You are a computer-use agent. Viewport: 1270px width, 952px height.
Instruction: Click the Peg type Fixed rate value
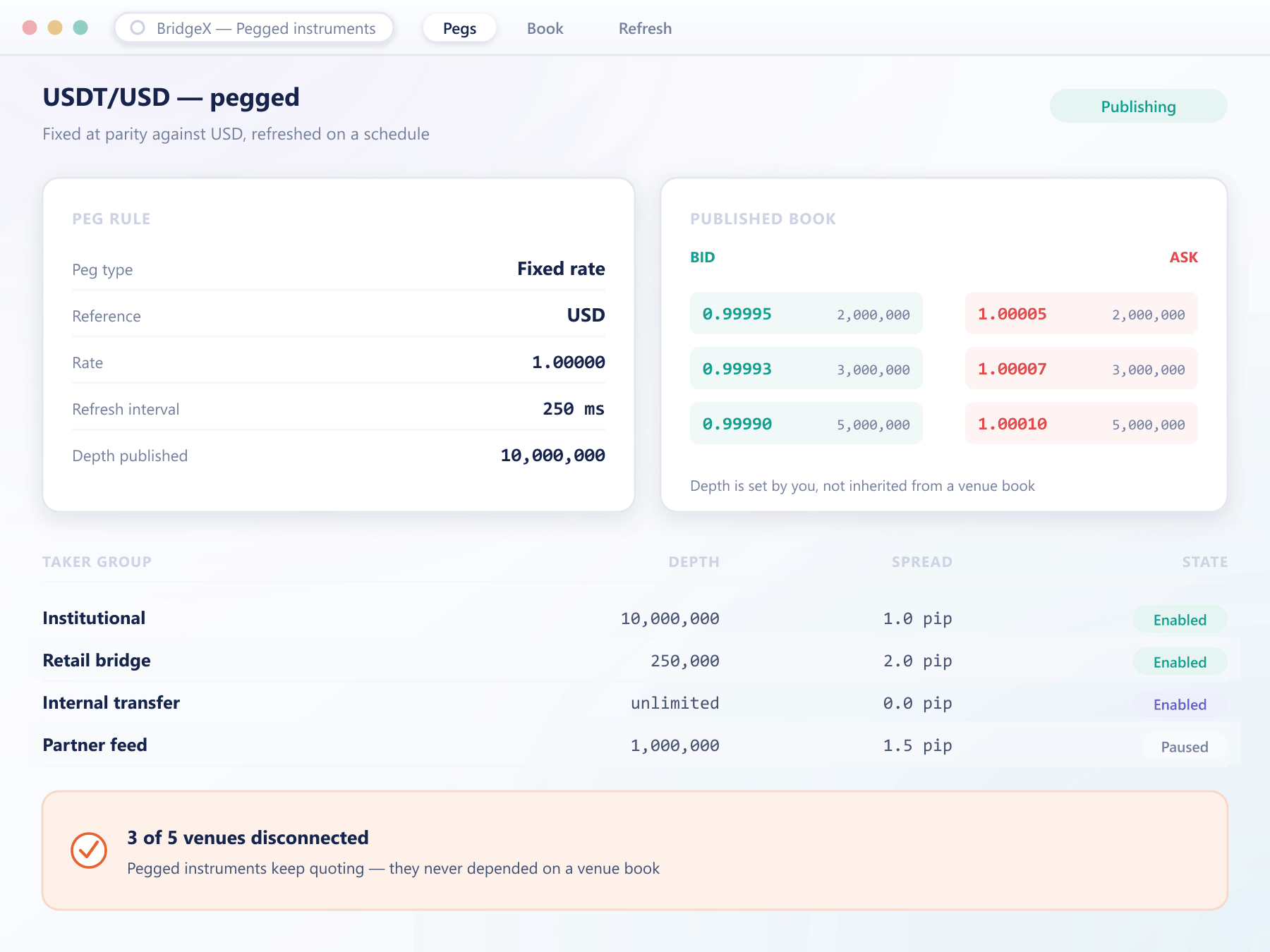click(x=561, y=269)
